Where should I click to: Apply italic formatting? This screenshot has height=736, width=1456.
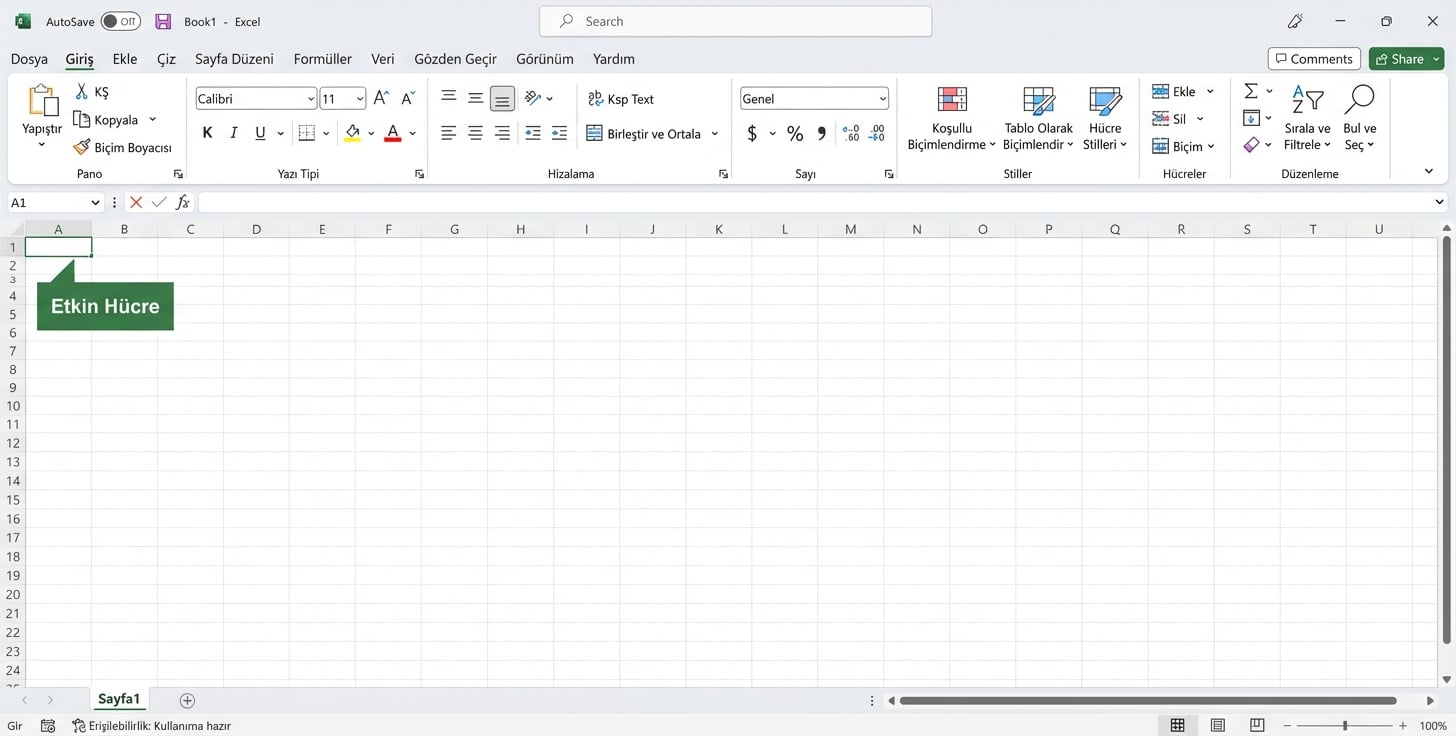click(234, 133)
